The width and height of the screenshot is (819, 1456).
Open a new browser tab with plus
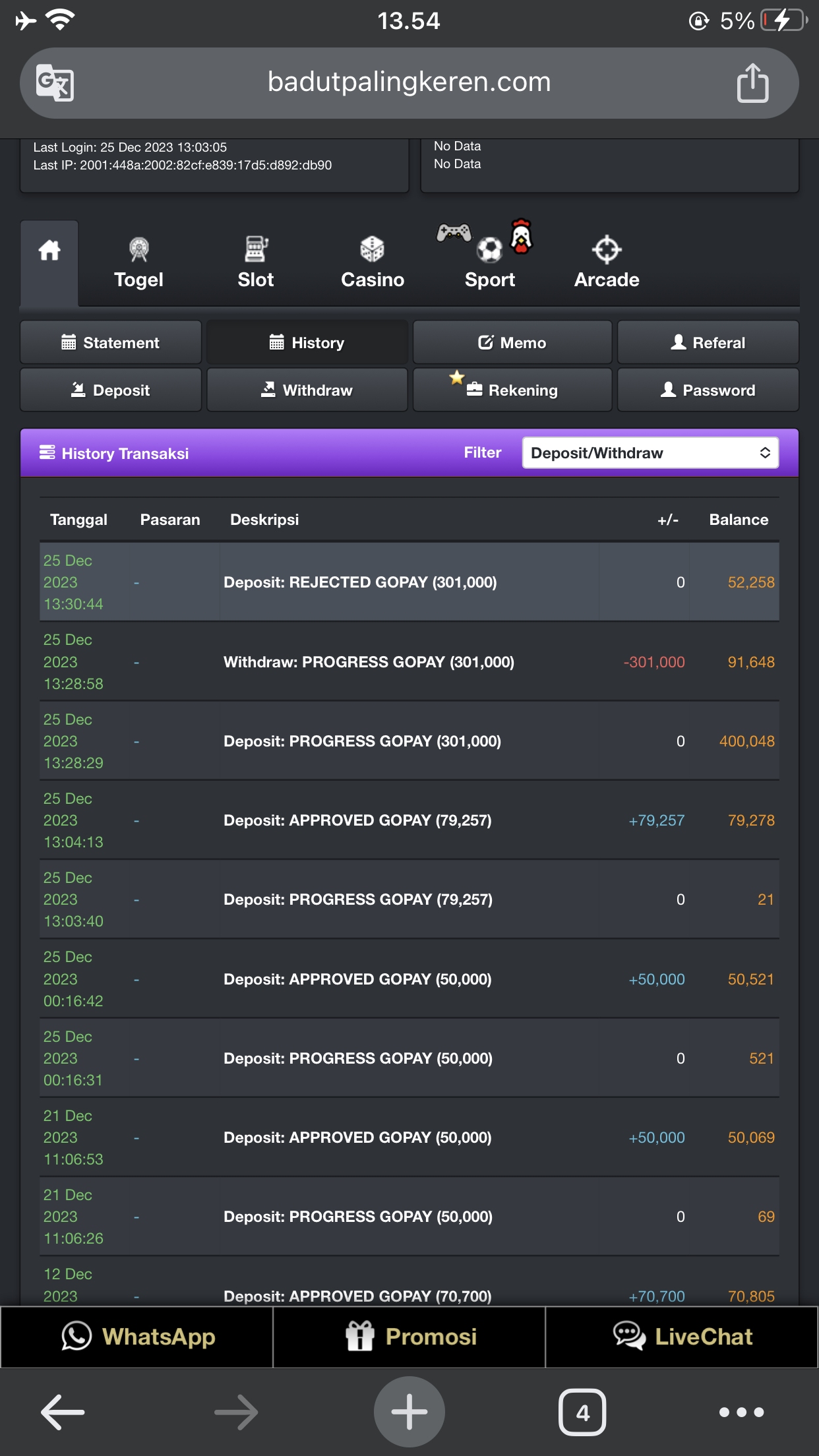pos(409,1412)
